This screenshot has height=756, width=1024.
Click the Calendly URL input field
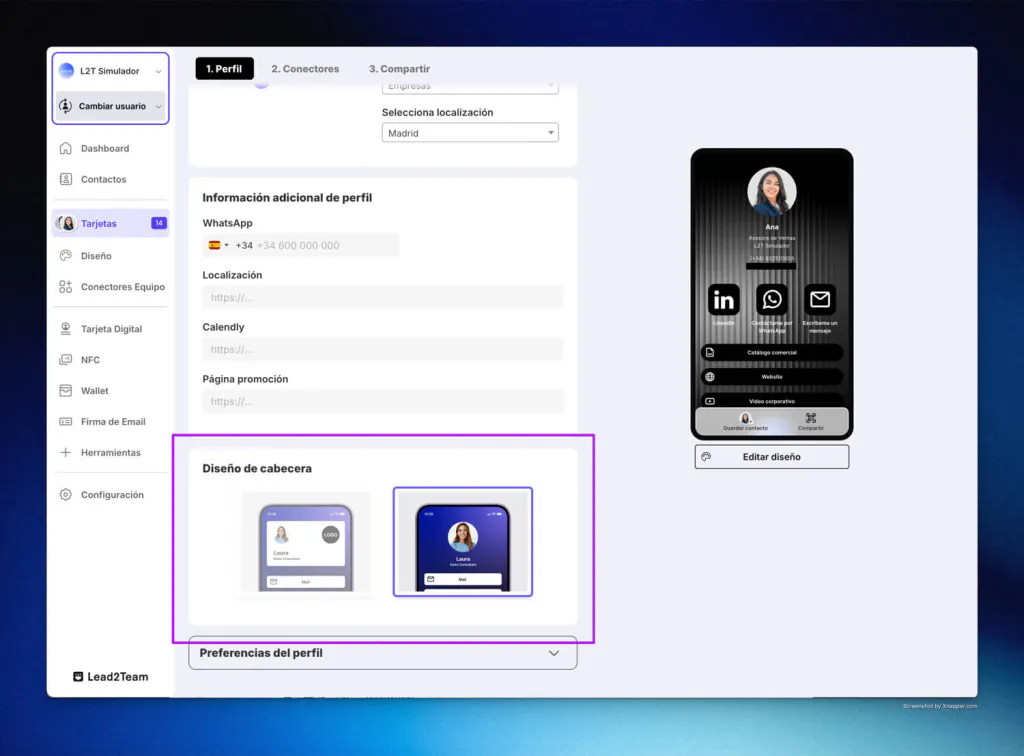382,349
